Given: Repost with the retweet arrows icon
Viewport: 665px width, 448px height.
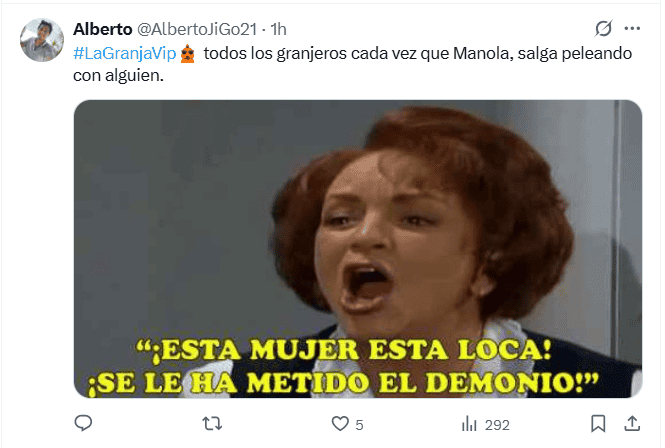Looking at the screenshot, I should (212, 423).
